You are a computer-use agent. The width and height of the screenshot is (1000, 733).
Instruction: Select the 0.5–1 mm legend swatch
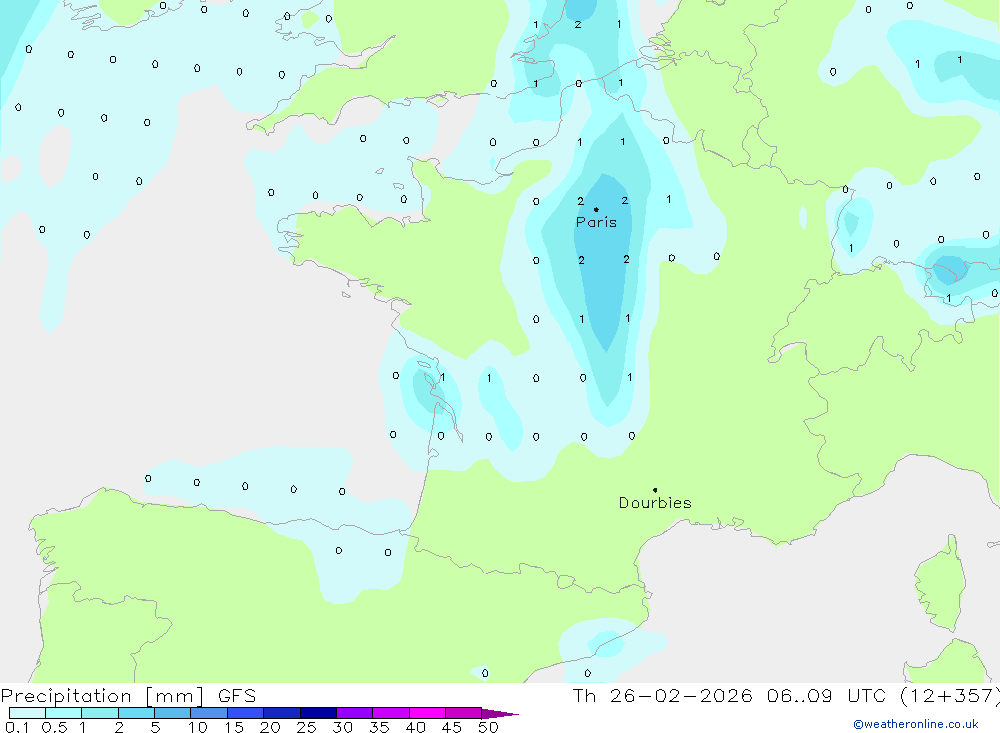tap(64, 713)
